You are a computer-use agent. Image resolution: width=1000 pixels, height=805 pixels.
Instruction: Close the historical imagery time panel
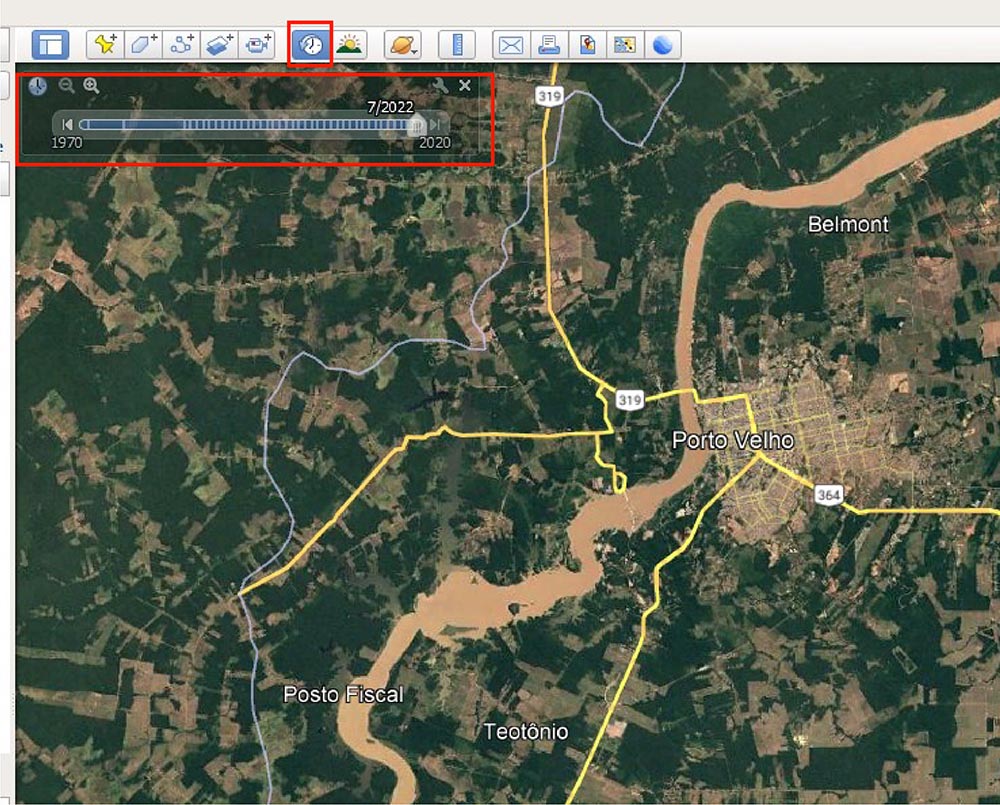pyautogui.click(x=464, y=86)
